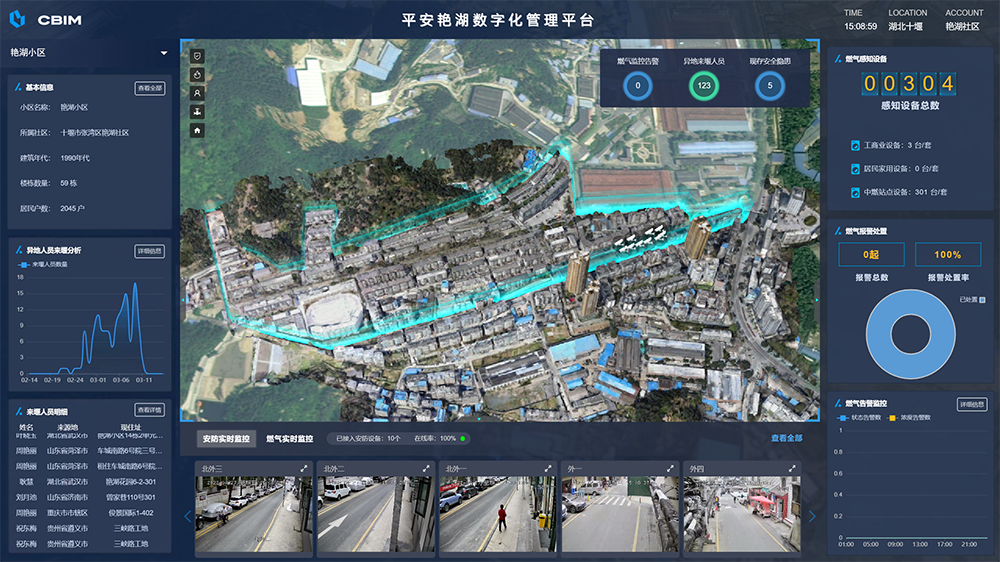Click the home icon on map toolbar
This screenshot has width=1000, height=562.
tap(197, 130)
